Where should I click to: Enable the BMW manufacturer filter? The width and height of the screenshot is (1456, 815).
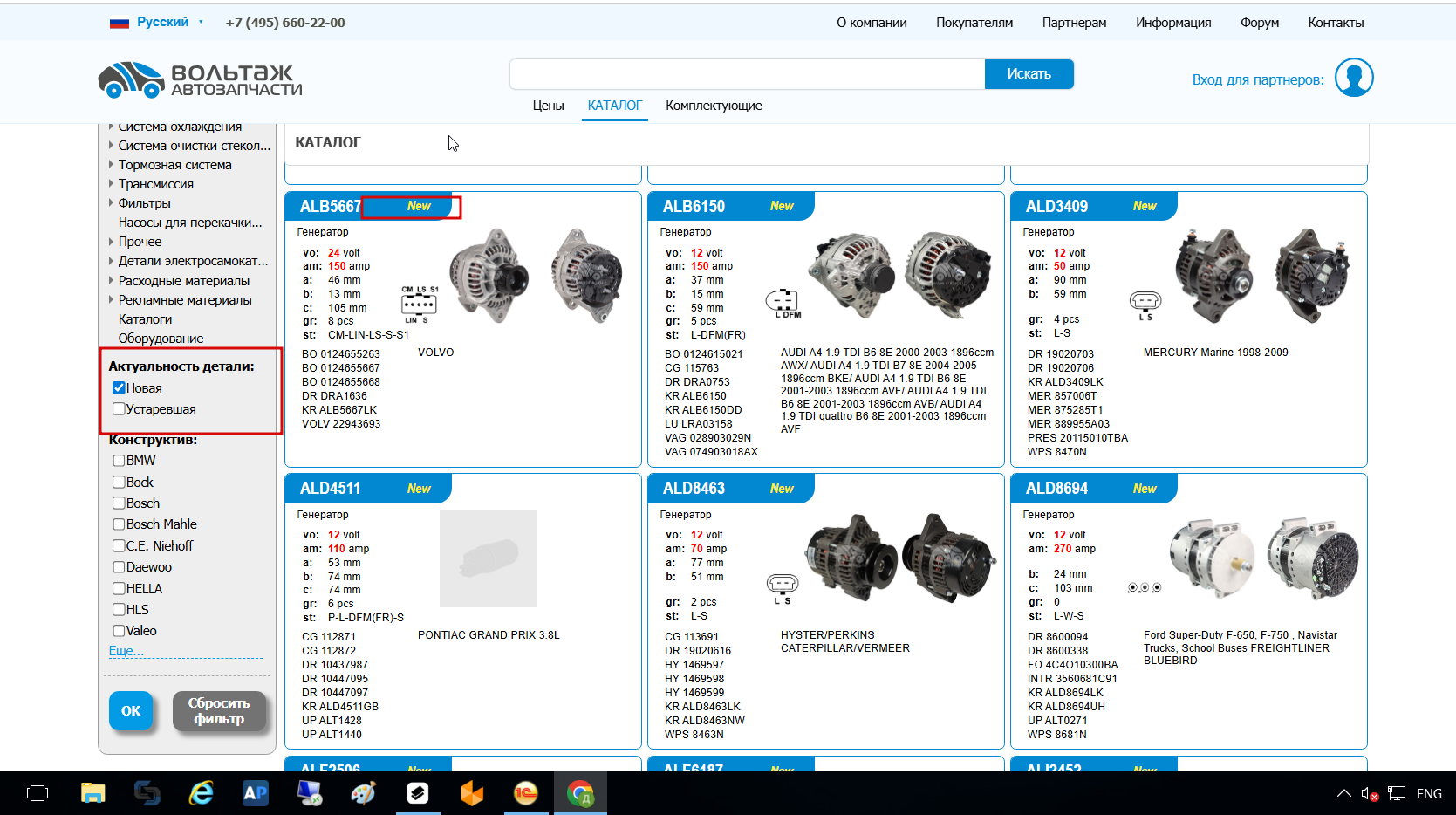pos(119,461)
